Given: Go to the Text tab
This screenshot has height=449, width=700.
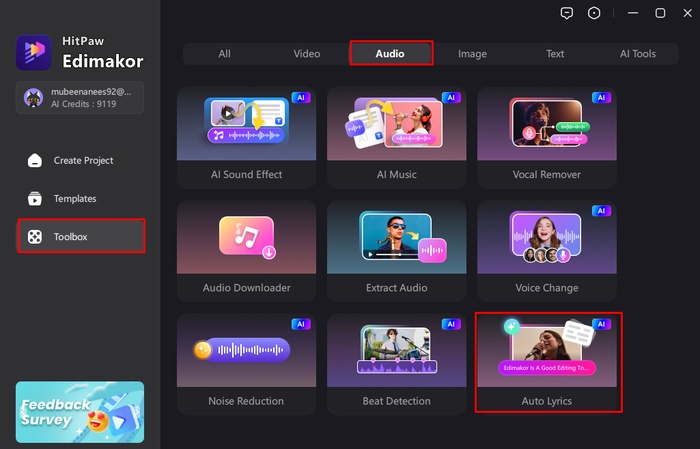Looking at the screenshot, I should click(555, 54).
